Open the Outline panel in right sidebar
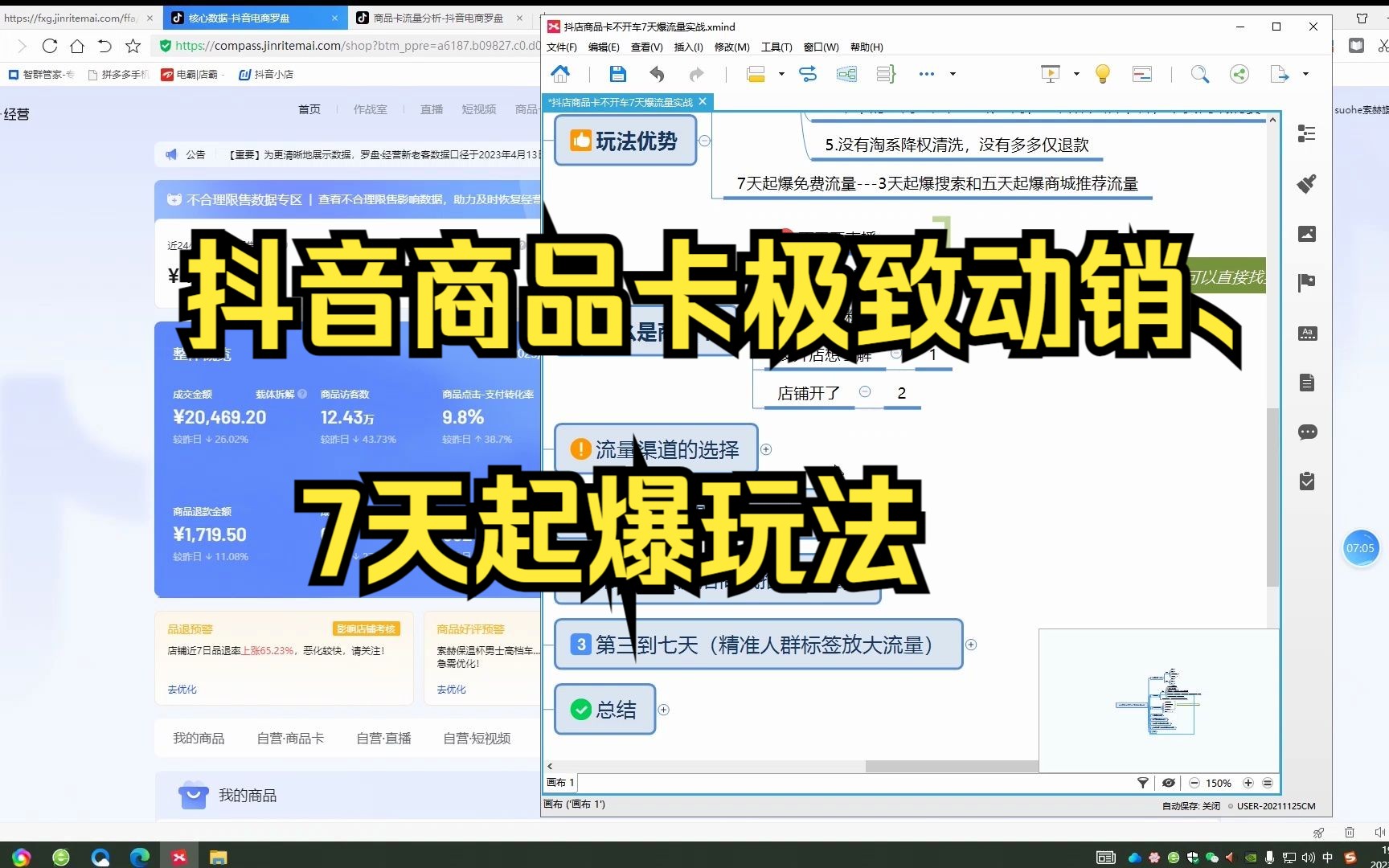The width and height of the screenshot is (1389, 868). (x=1307, y=133)
